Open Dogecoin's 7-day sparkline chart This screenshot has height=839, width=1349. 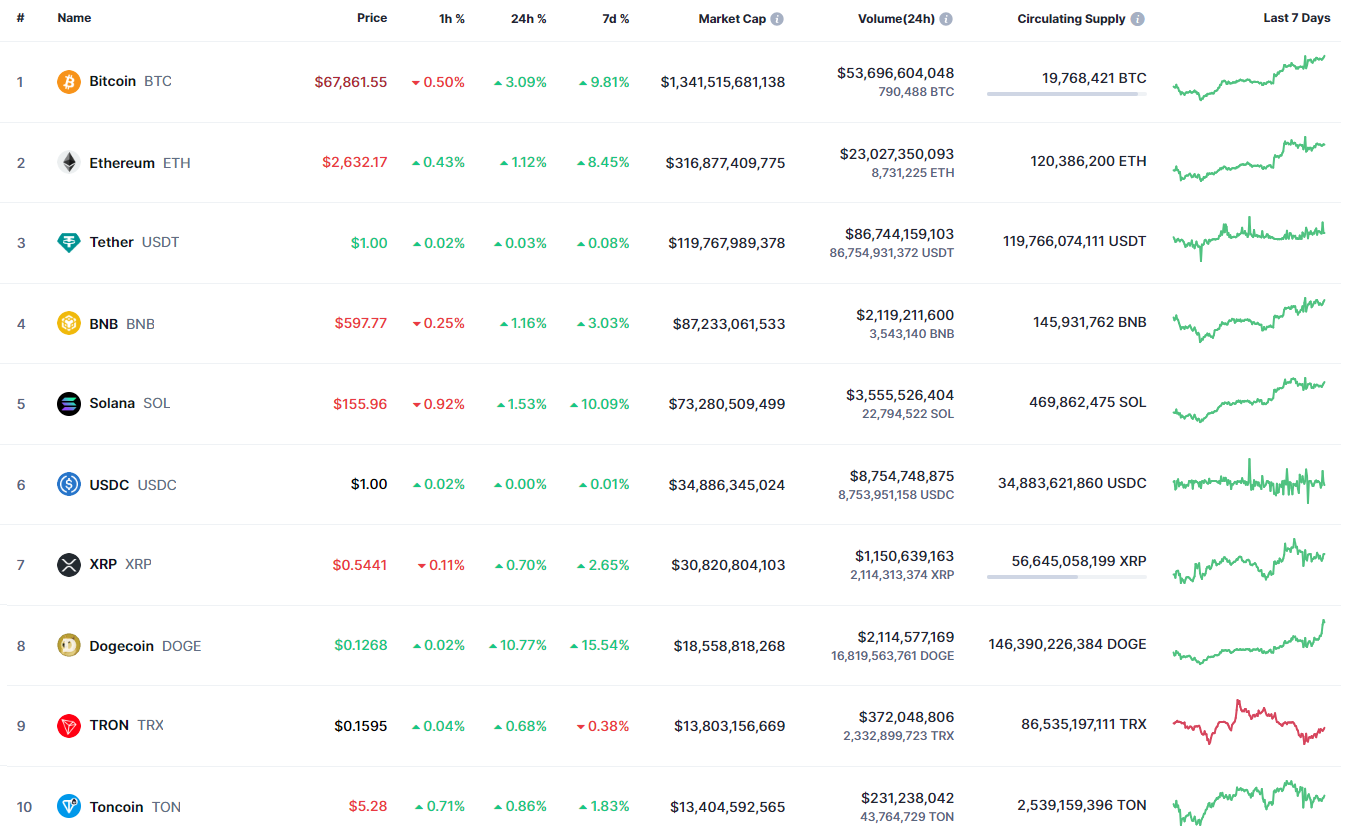[1250, 644]
